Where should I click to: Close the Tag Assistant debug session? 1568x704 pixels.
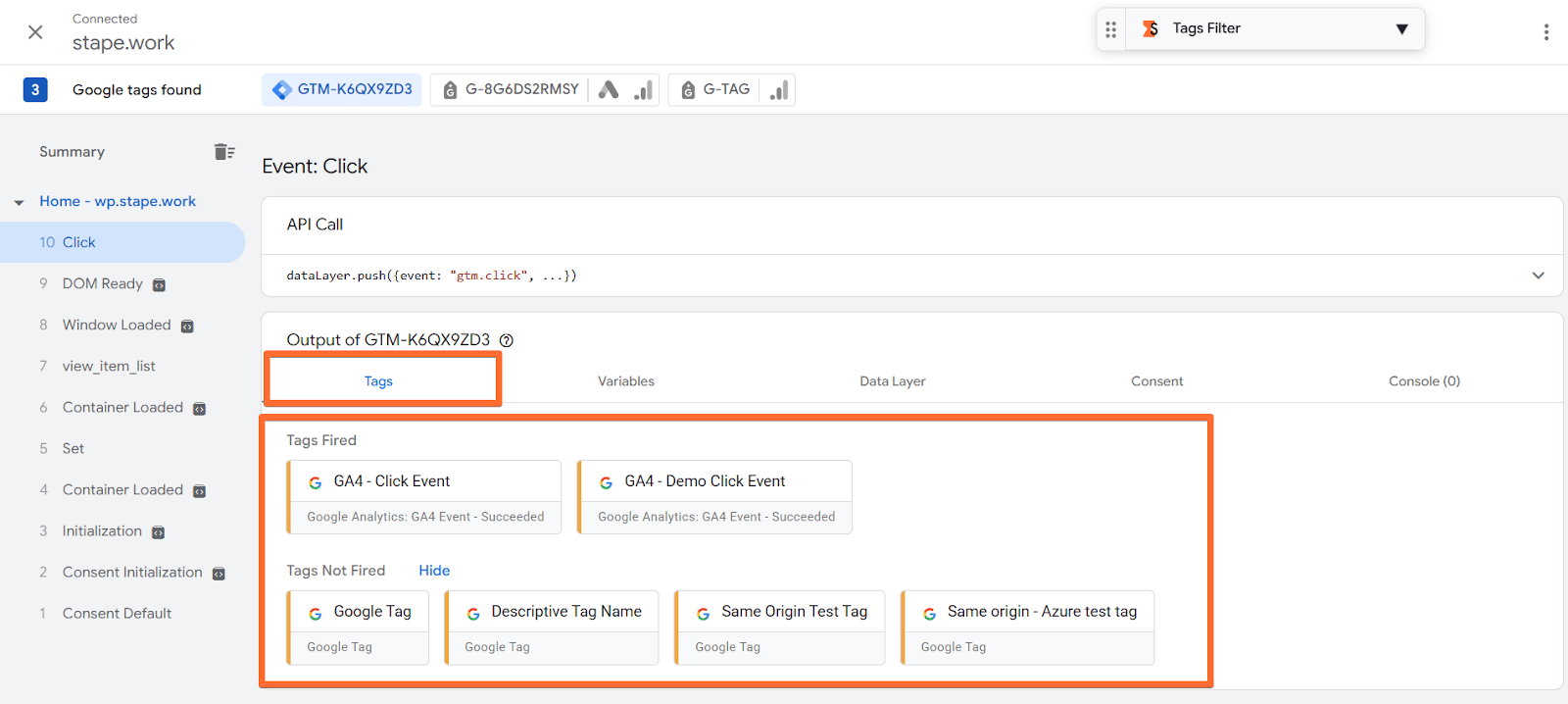click(x=35, y=32)
